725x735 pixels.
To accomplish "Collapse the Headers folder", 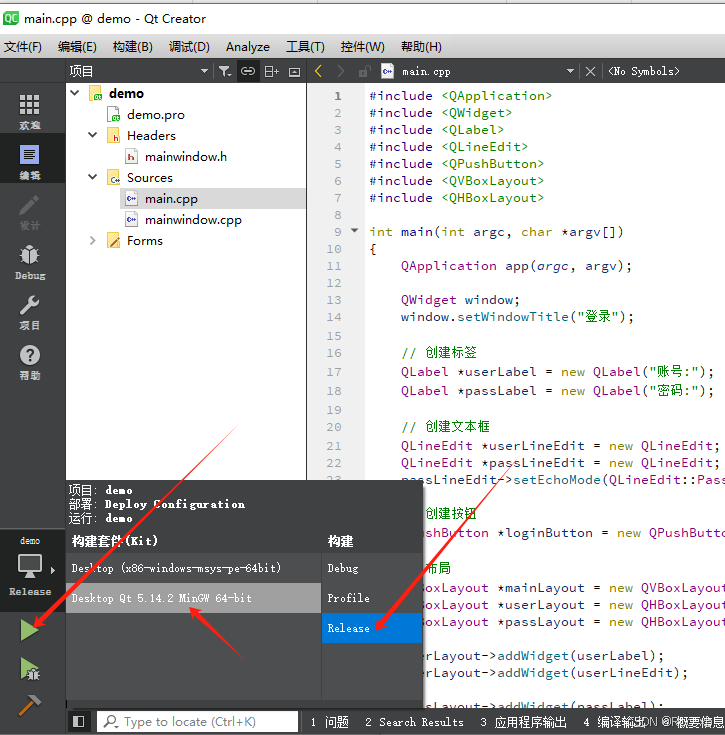I will click(93, 135).
